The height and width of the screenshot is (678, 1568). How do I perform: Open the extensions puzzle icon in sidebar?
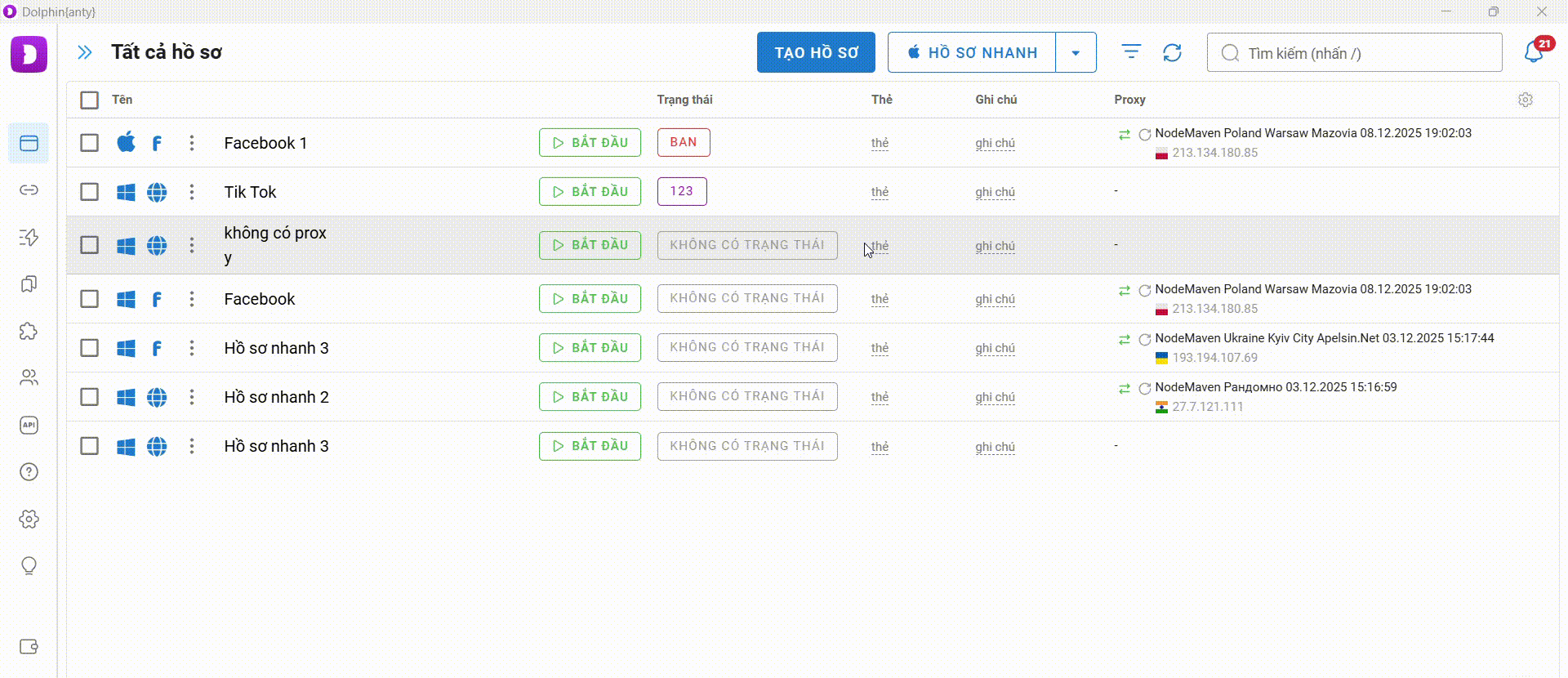[x=29, y=331]
